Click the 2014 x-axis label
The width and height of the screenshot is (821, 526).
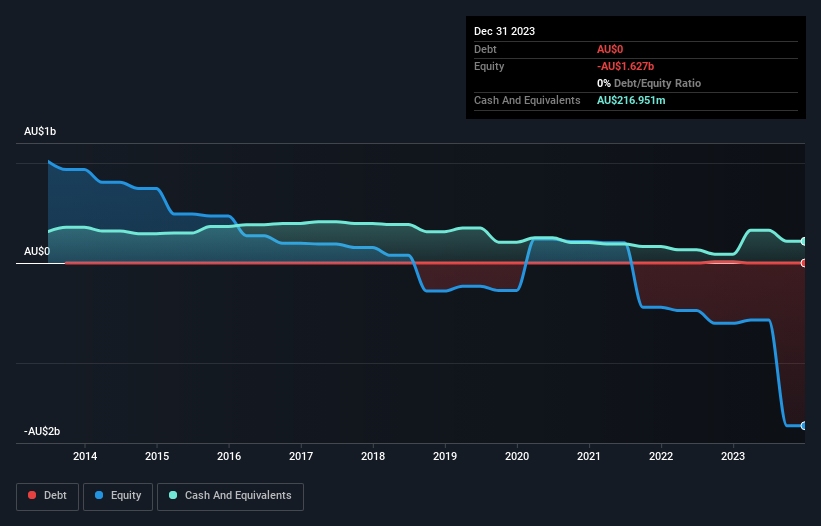pyautogui.click(x=85, y=456)
